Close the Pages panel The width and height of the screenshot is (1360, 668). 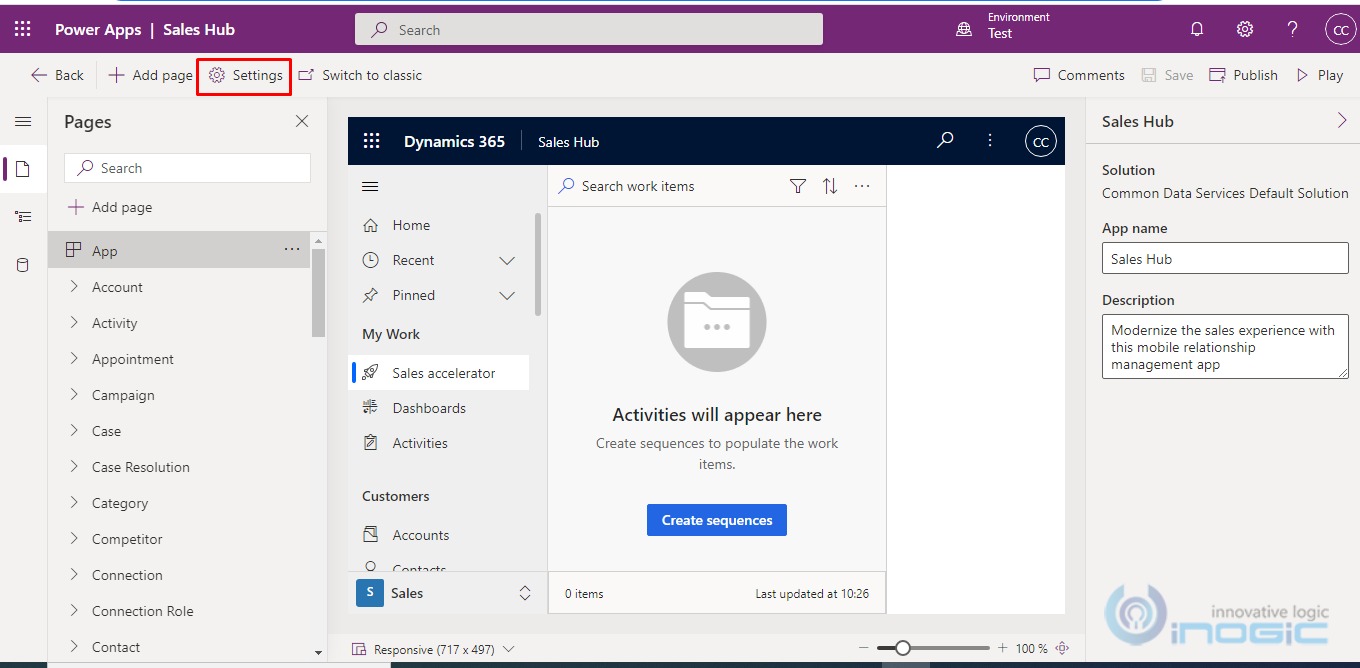(x=302, y=121)
